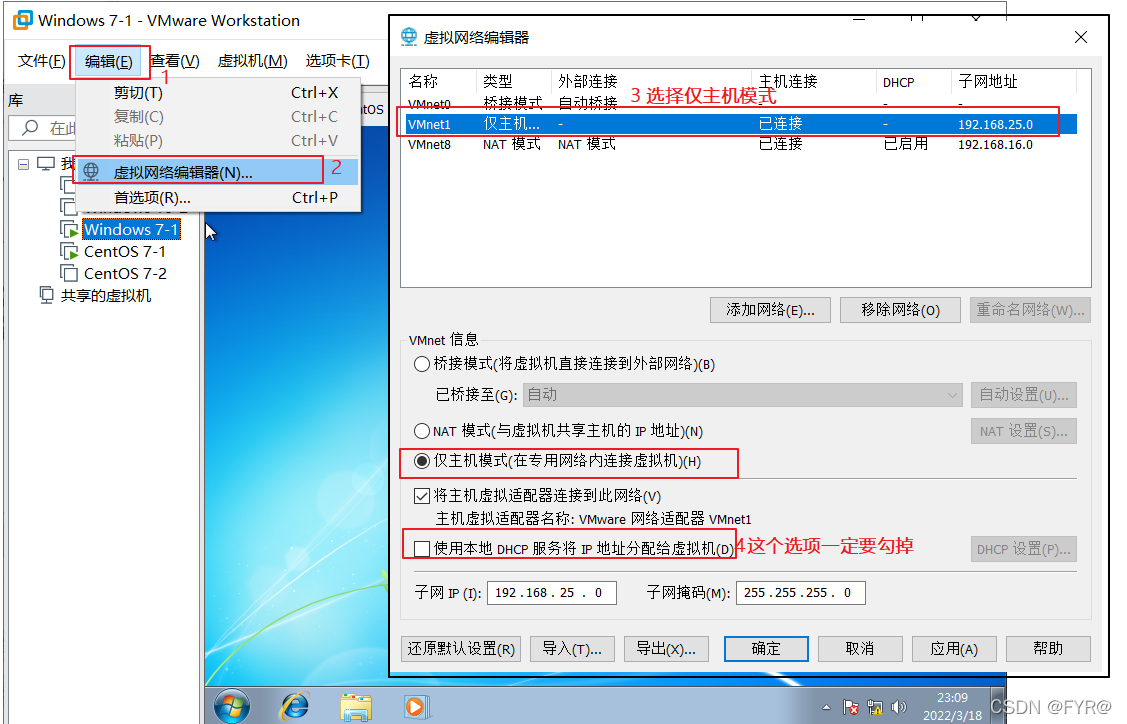Click 帮助 button
The width and height of the screenshot is (1127, 724).
point(1048,649)
